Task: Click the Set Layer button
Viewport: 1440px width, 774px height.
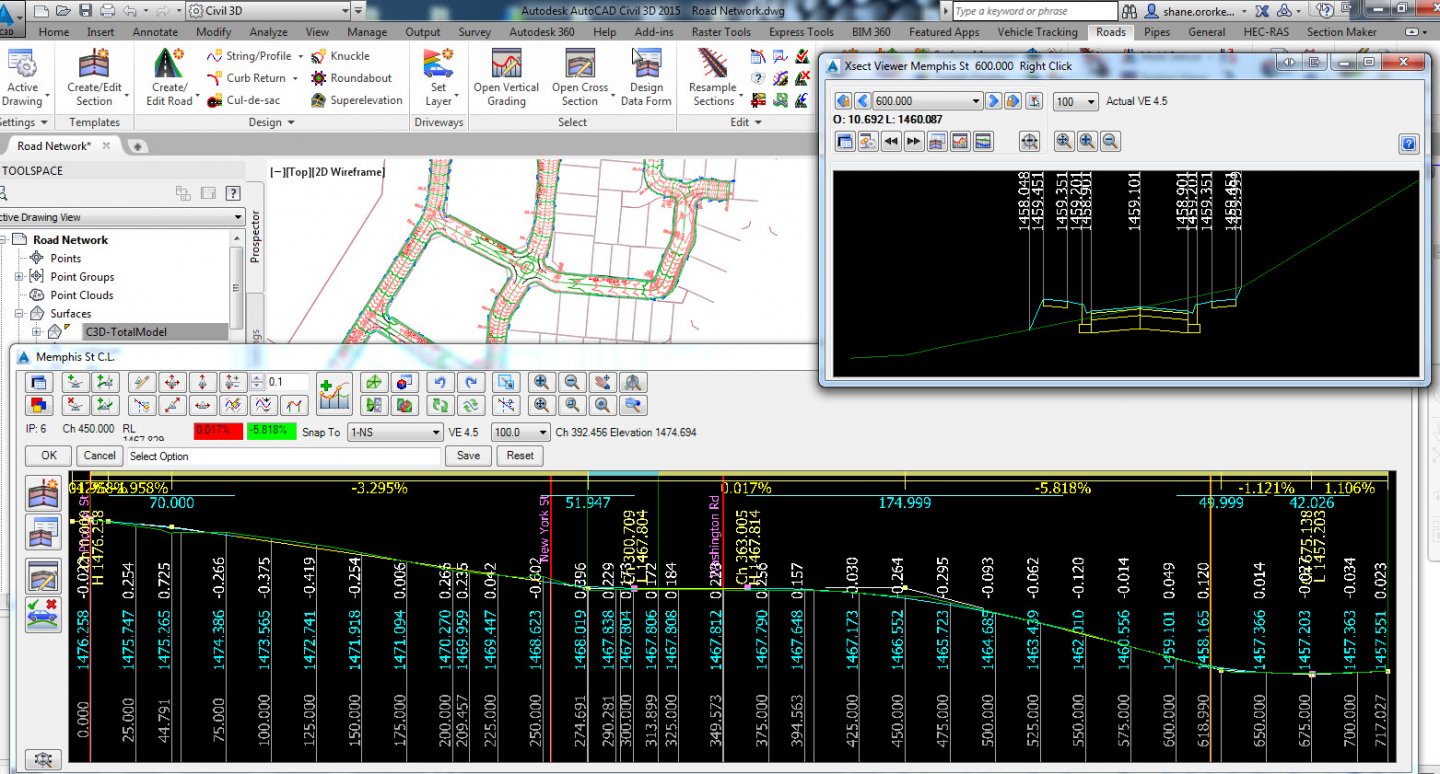Action: [x=438, y=78]
